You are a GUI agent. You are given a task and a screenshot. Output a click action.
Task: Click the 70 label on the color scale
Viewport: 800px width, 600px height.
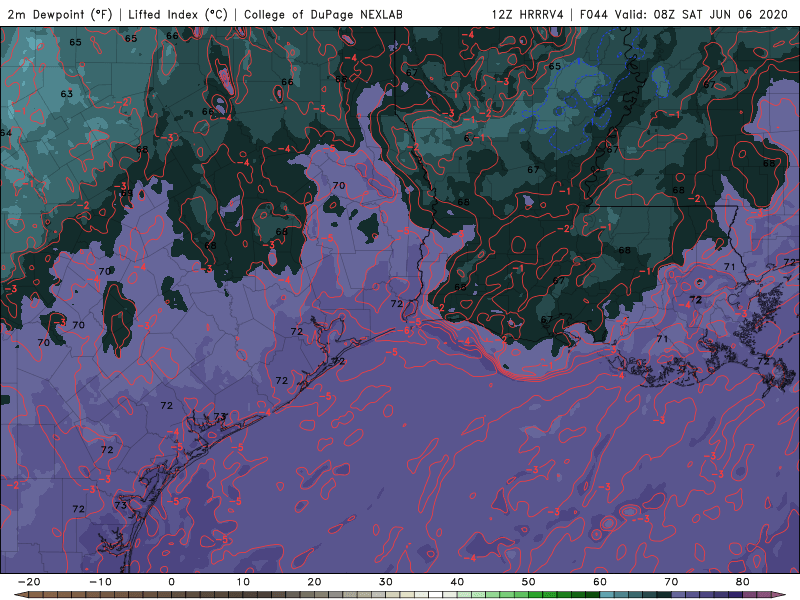pos(671,582)
